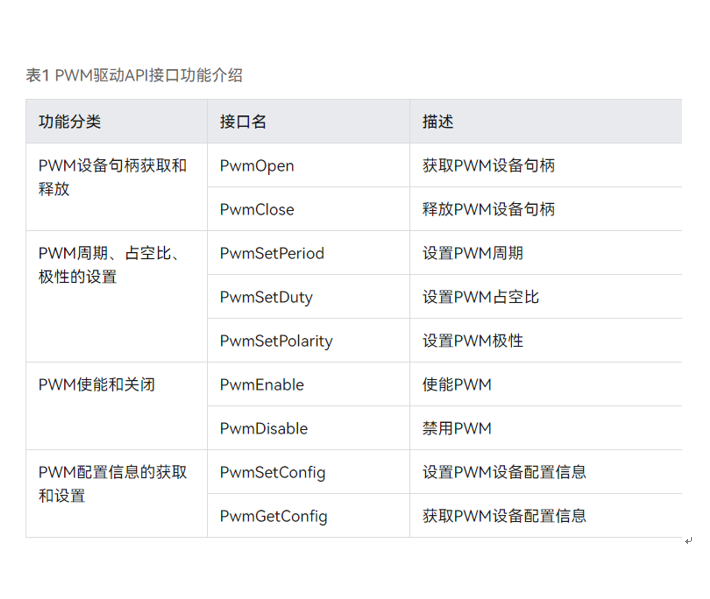The width and height of the screenshot is (710, 599).
Task: Click the PwmDisable interface cell
Action: 264,429
